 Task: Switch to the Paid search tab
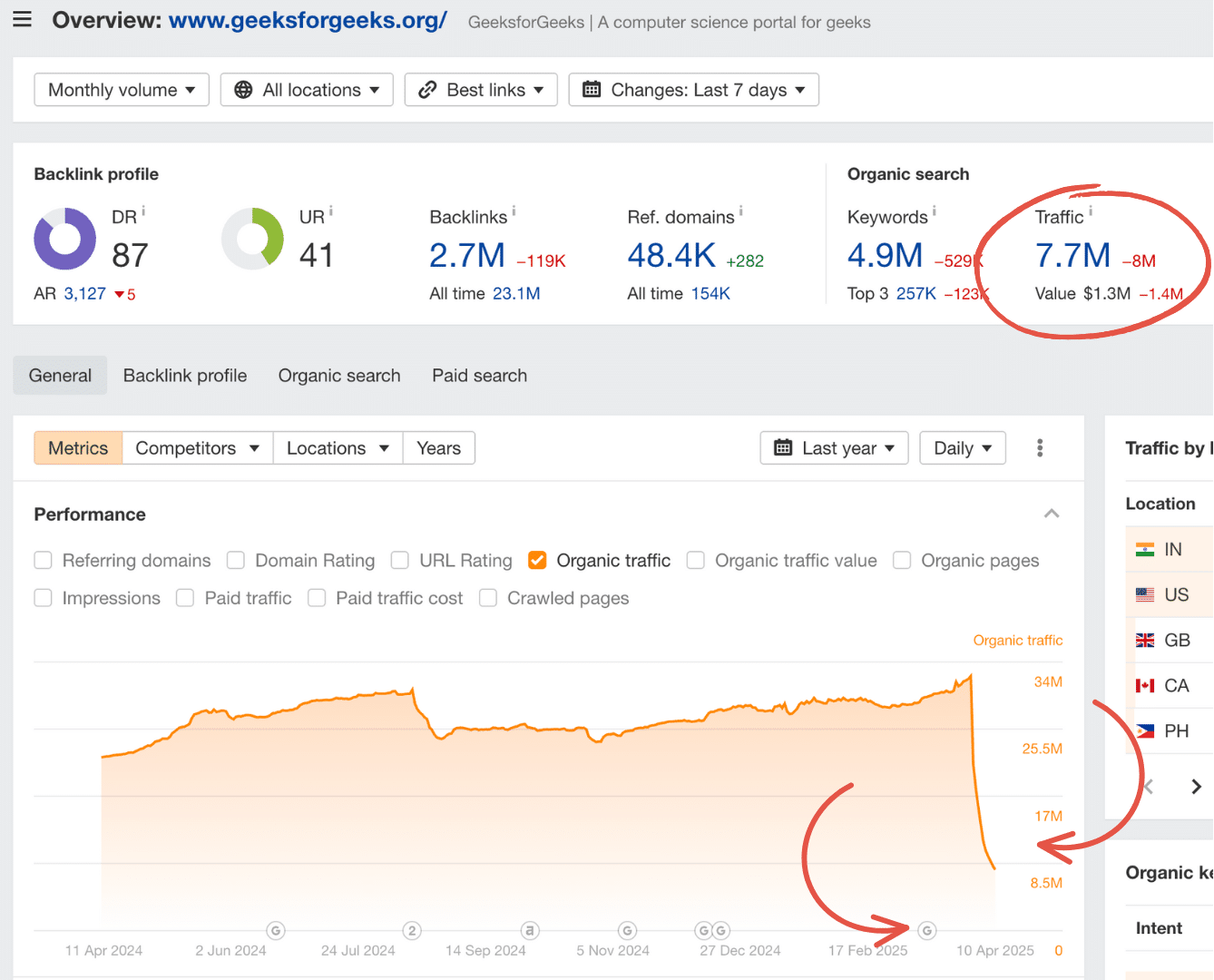pyautogui.click(x=479, y=376)
